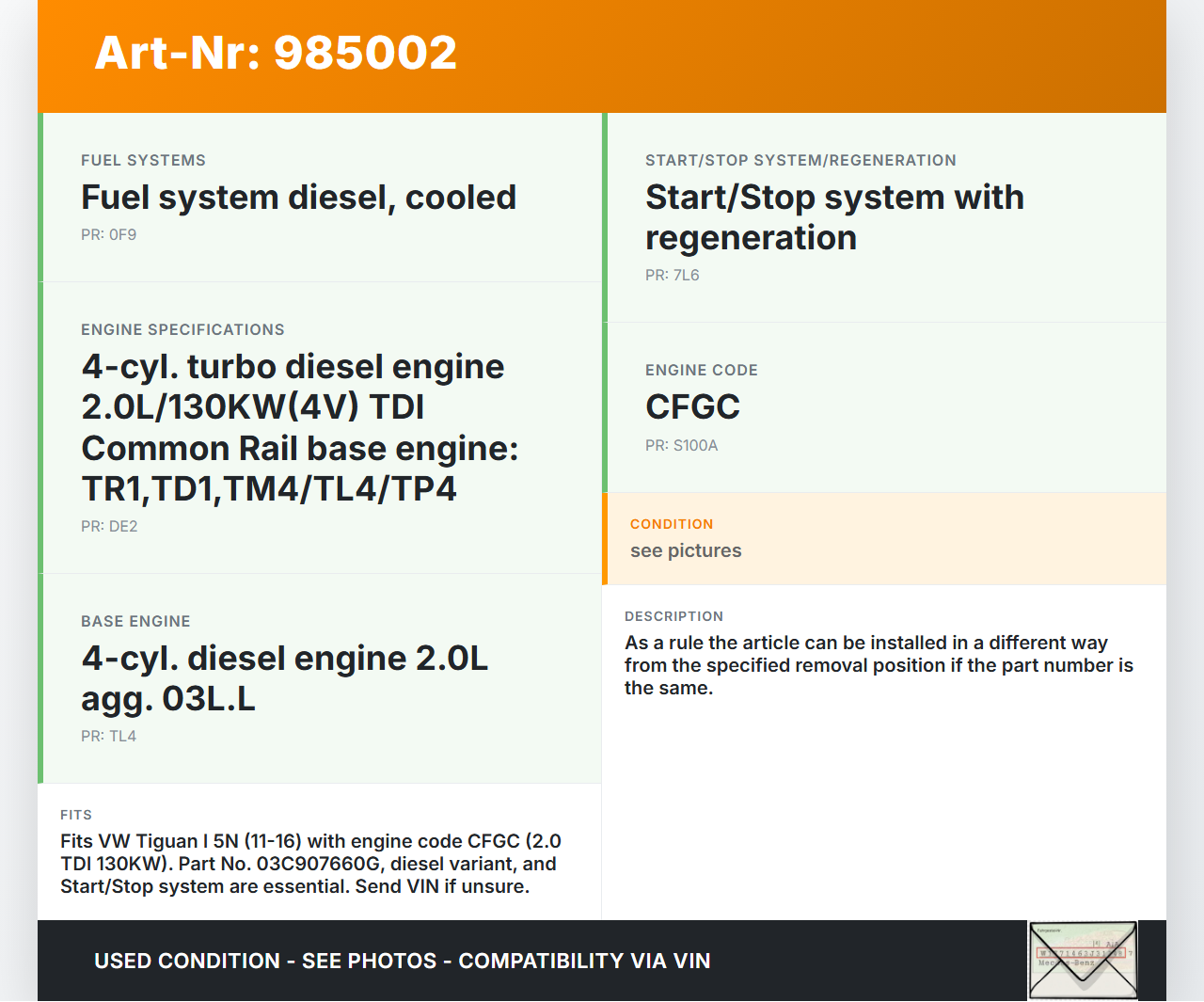Click the 'see pictures' condition text
This screenshot has height=1002, width=1204.
(x=686, y=551)
